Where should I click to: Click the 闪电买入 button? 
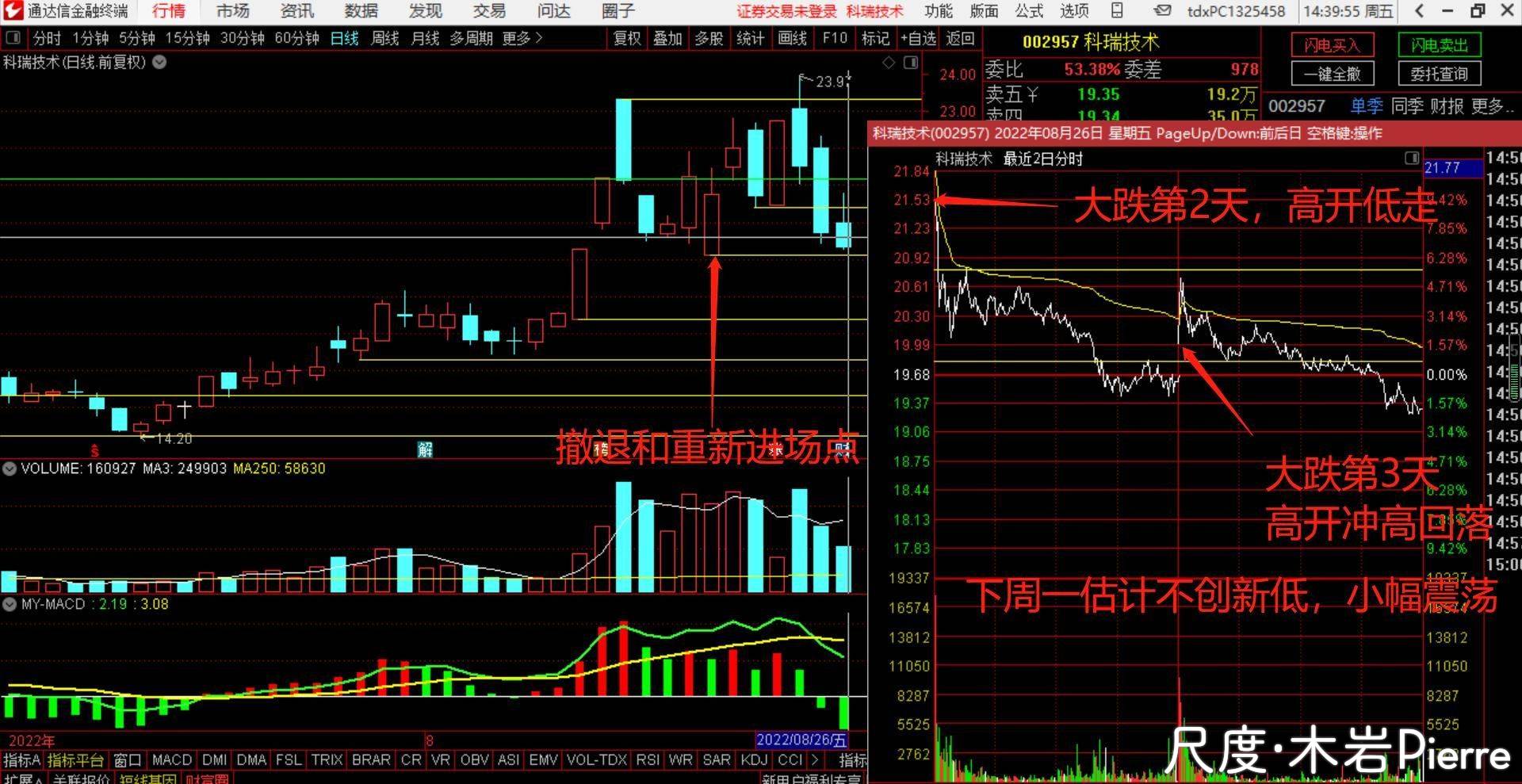[1332, 45]
